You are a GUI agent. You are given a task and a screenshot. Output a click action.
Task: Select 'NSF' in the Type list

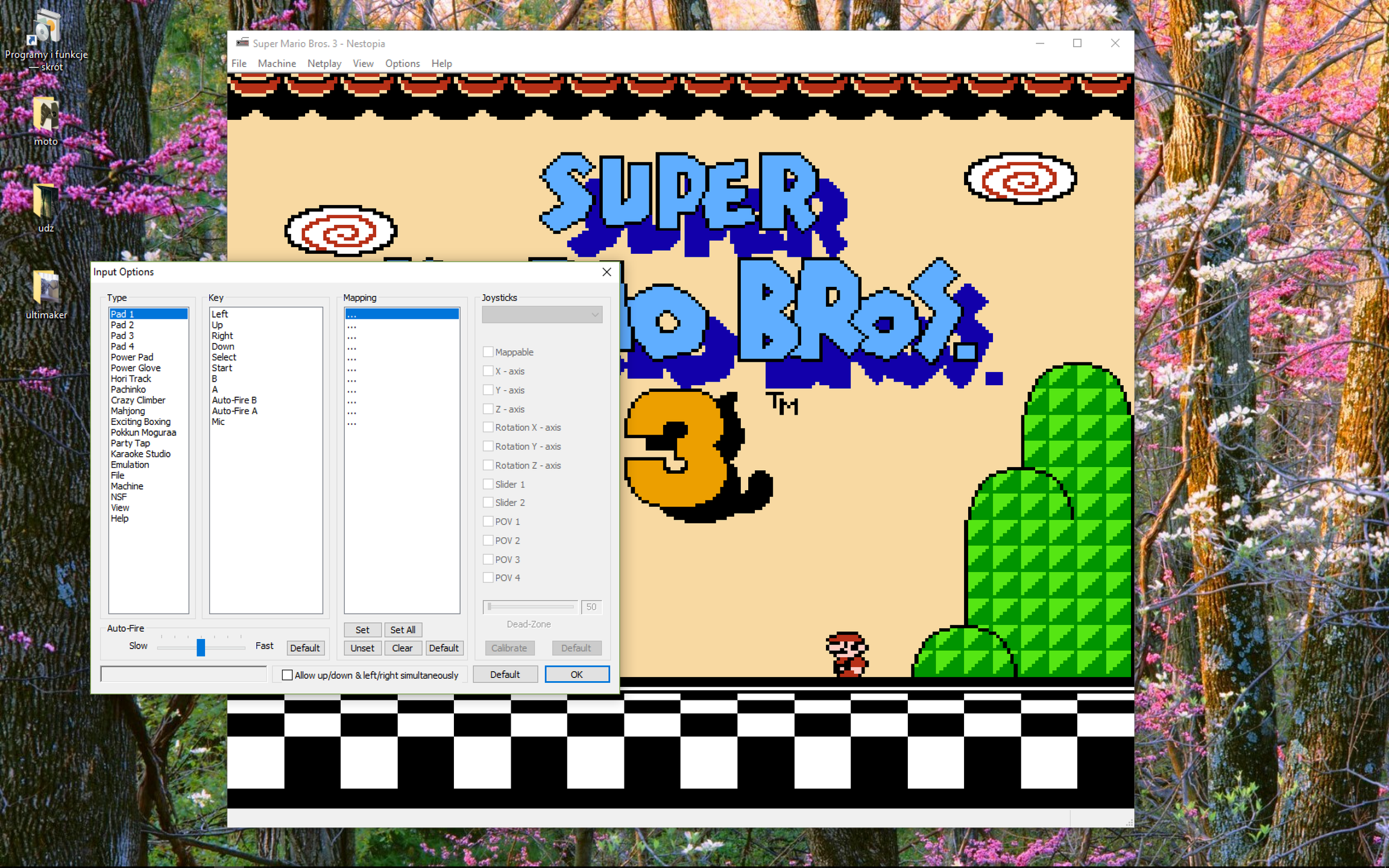point(148,497)
